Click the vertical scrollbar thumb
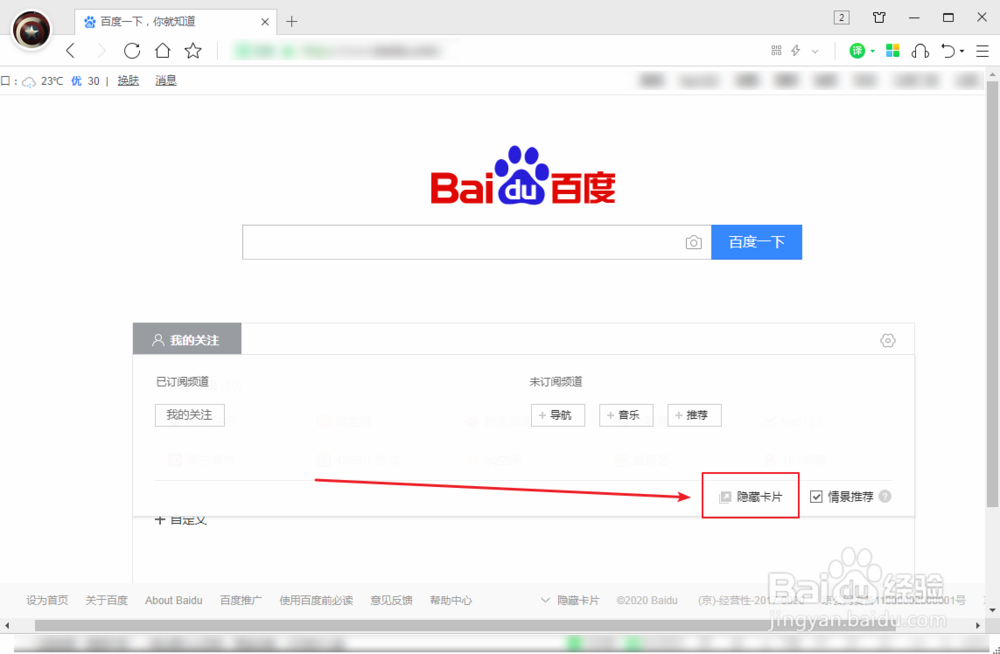The width and height of the screenshot is (1000, 654). pyautogui.click(x=992, y=294)
